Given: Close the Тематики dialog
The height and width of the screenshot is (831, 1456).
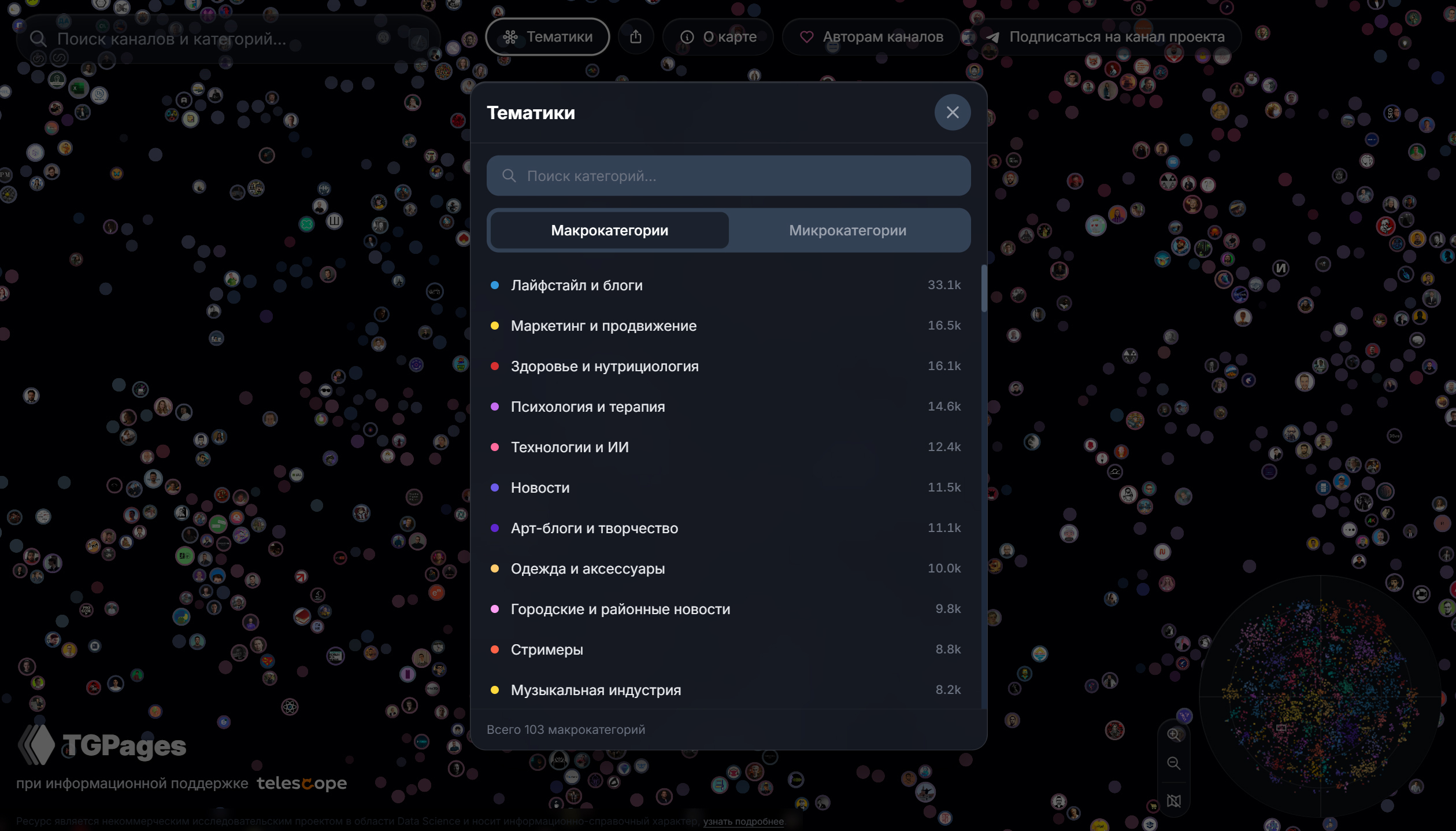Looking at the screenshot, I should [952, 112].
